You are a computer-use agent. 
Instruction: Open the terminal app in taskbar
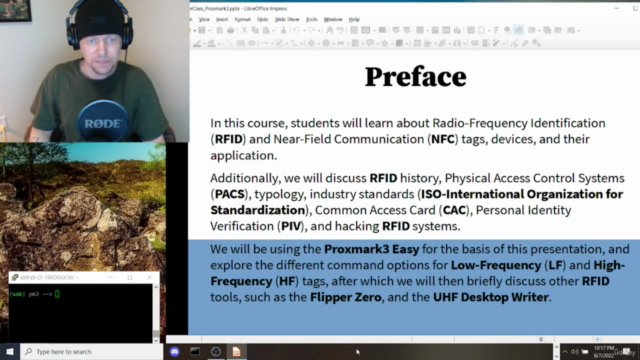click(x=195, y=351)
